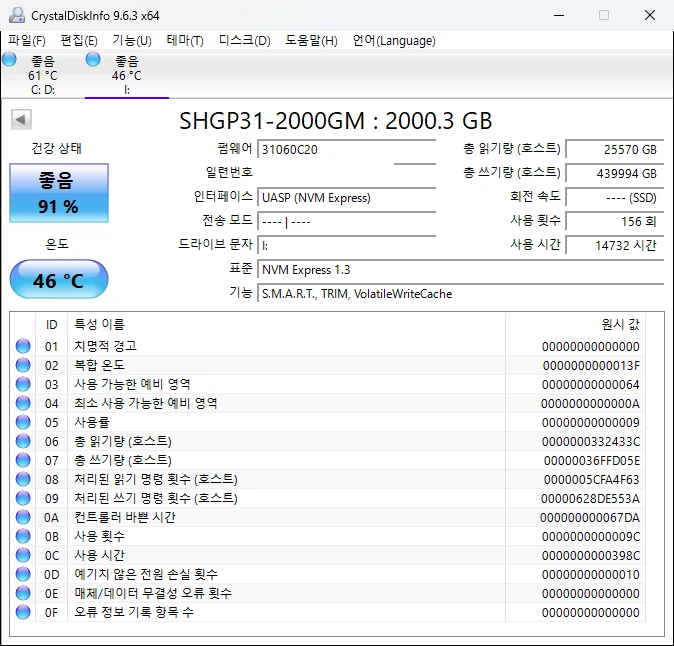Click the 기능 field with S.M.A.R.T., TRIM
This screenshot has height=646, width=674.
(x=460, y=294)
